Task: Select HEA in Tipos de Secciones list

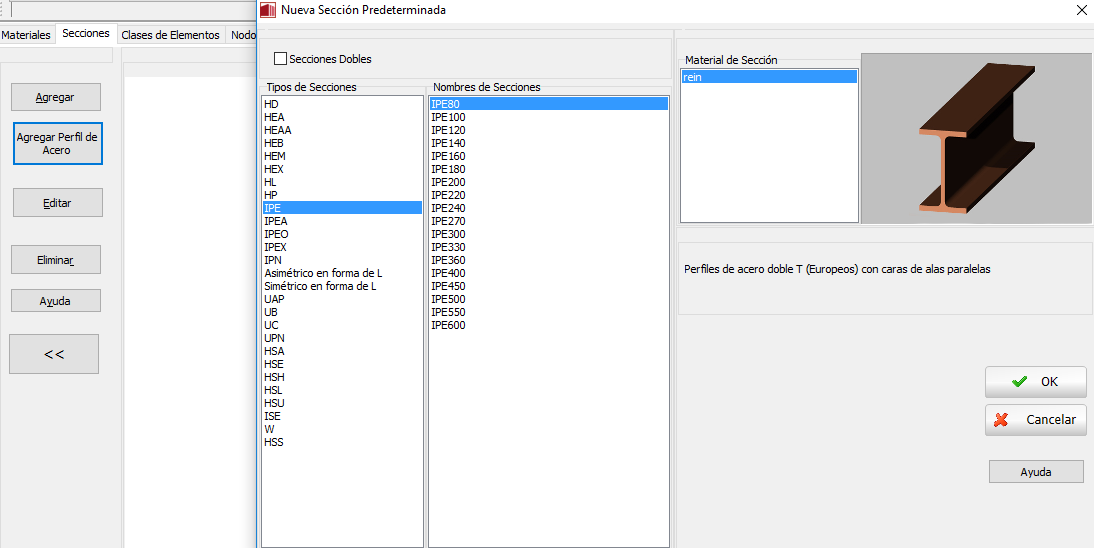Action: pyautogui.click(x=274, y=117)
